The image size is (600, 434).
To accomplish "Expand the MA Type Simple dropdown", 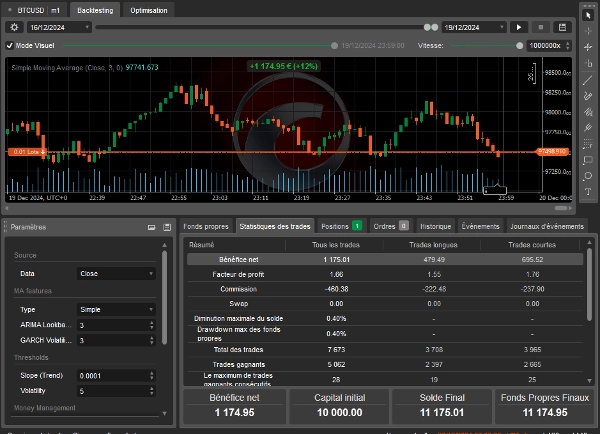I will coord(116,310).
